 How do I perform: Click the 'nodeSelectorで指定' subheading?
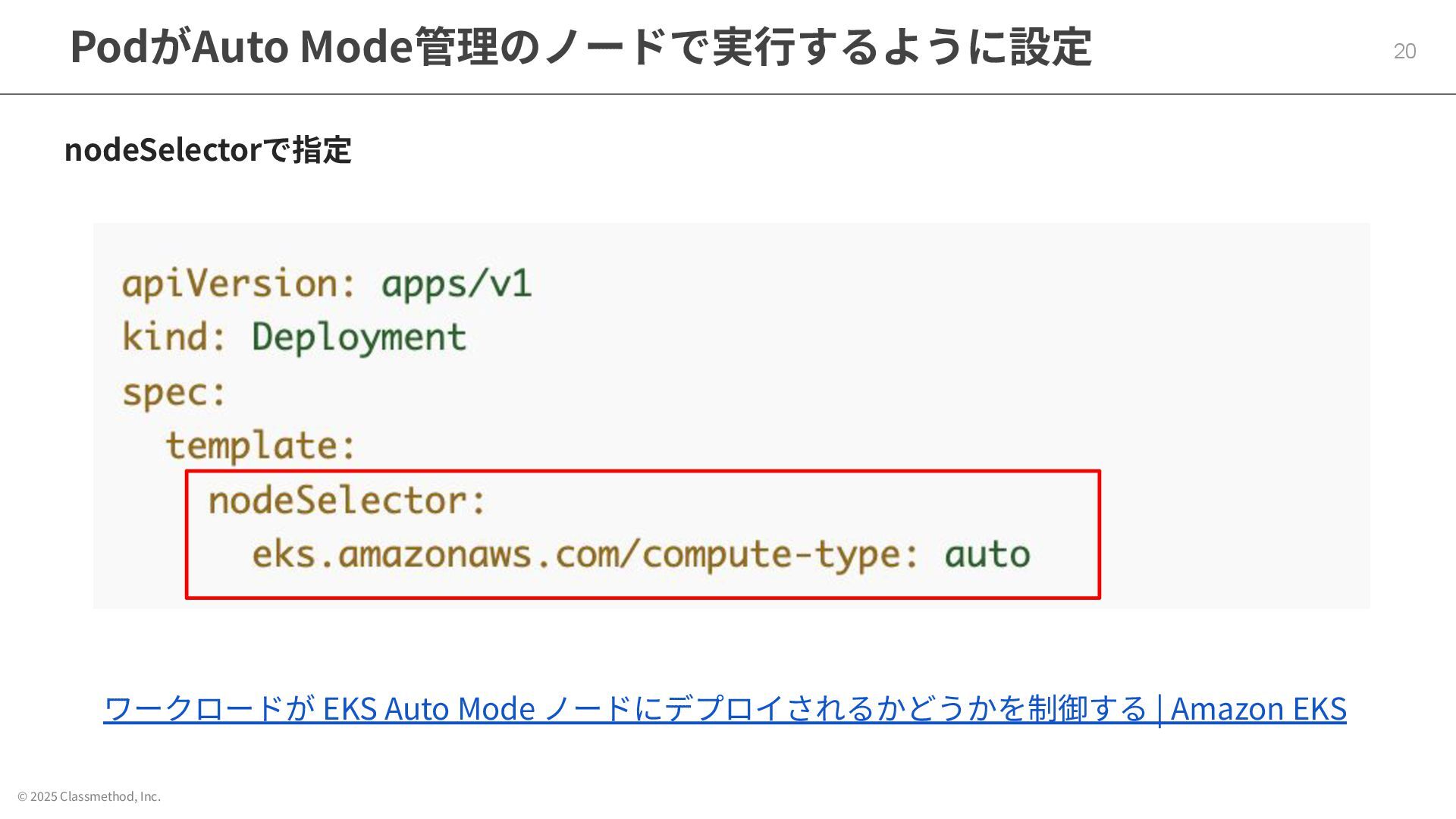208,149
